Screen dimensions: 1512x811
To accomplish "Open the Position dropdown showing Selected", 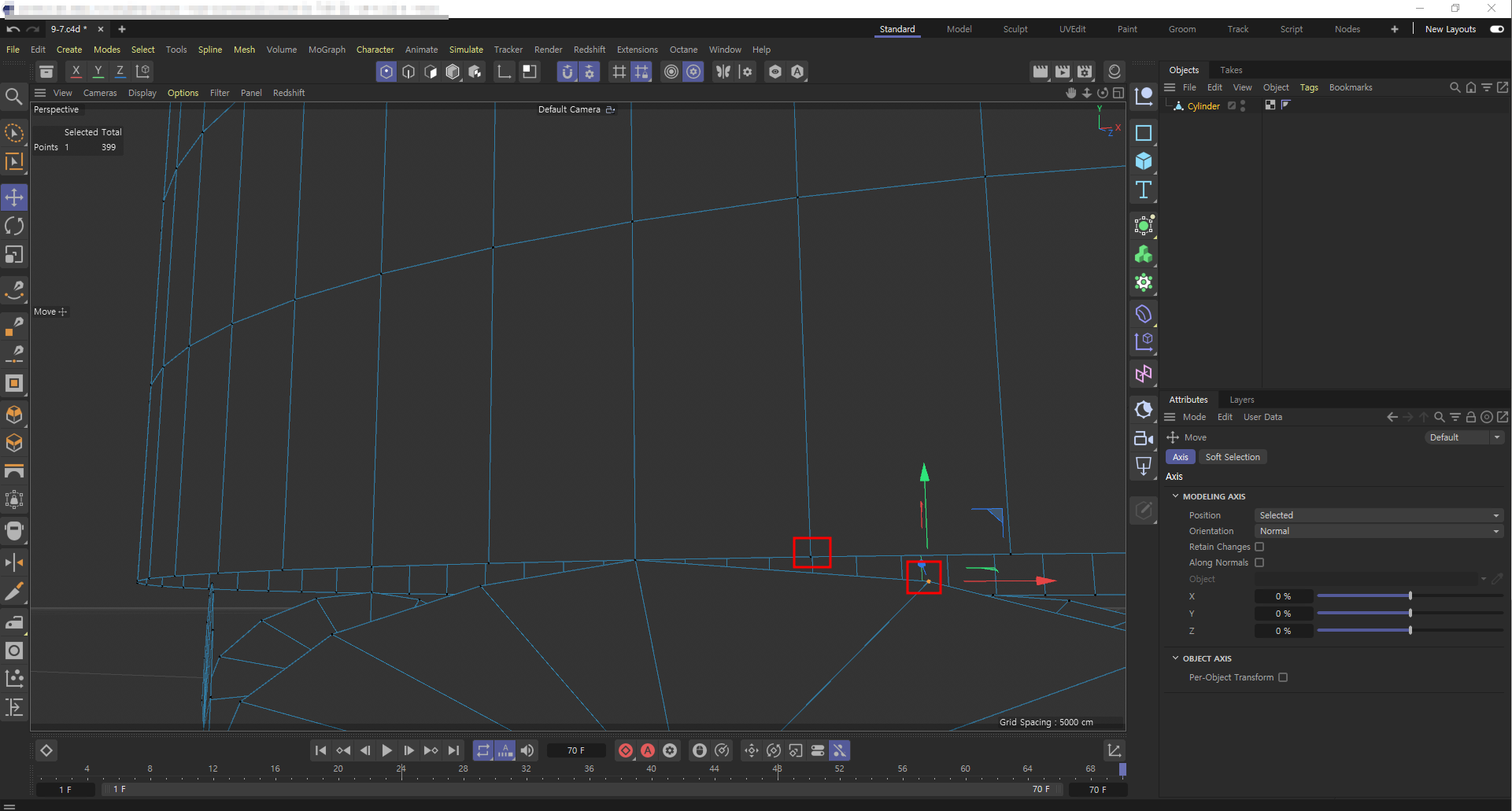I will click(1378, 516).
